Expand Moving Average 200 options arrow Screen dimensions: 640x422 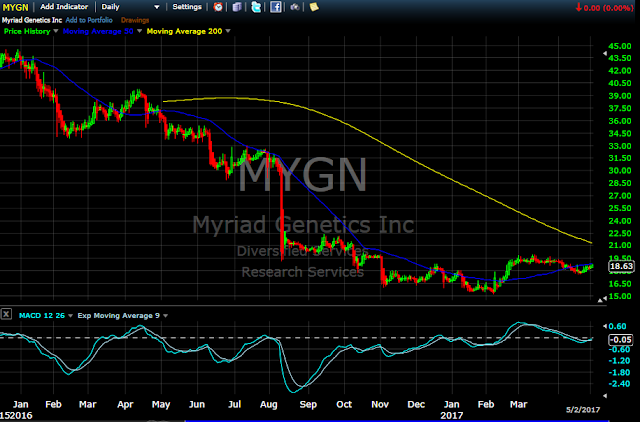[x=228, y=31]
